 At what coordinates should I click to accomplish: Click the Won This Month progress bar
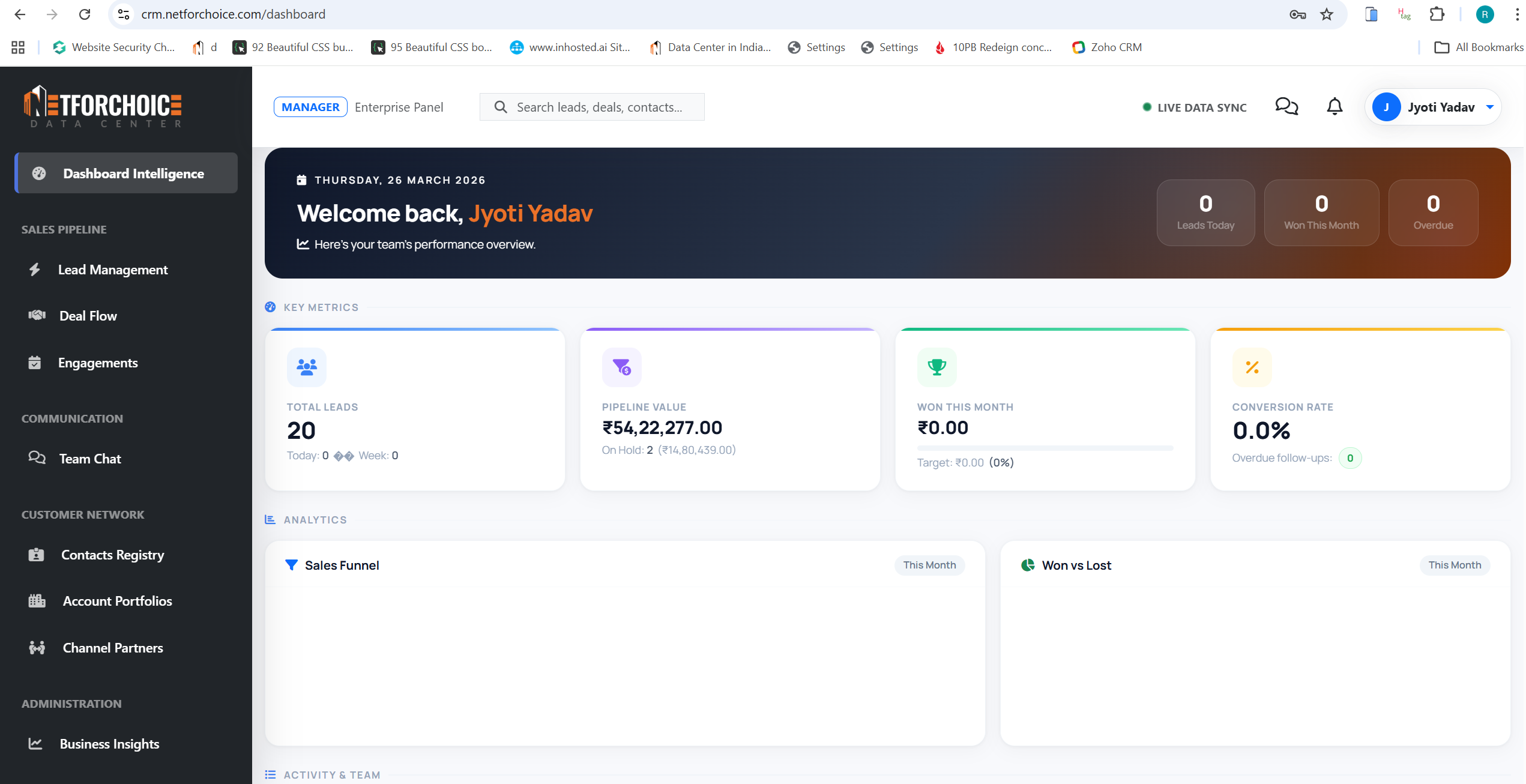click(x=1045, y=448)
